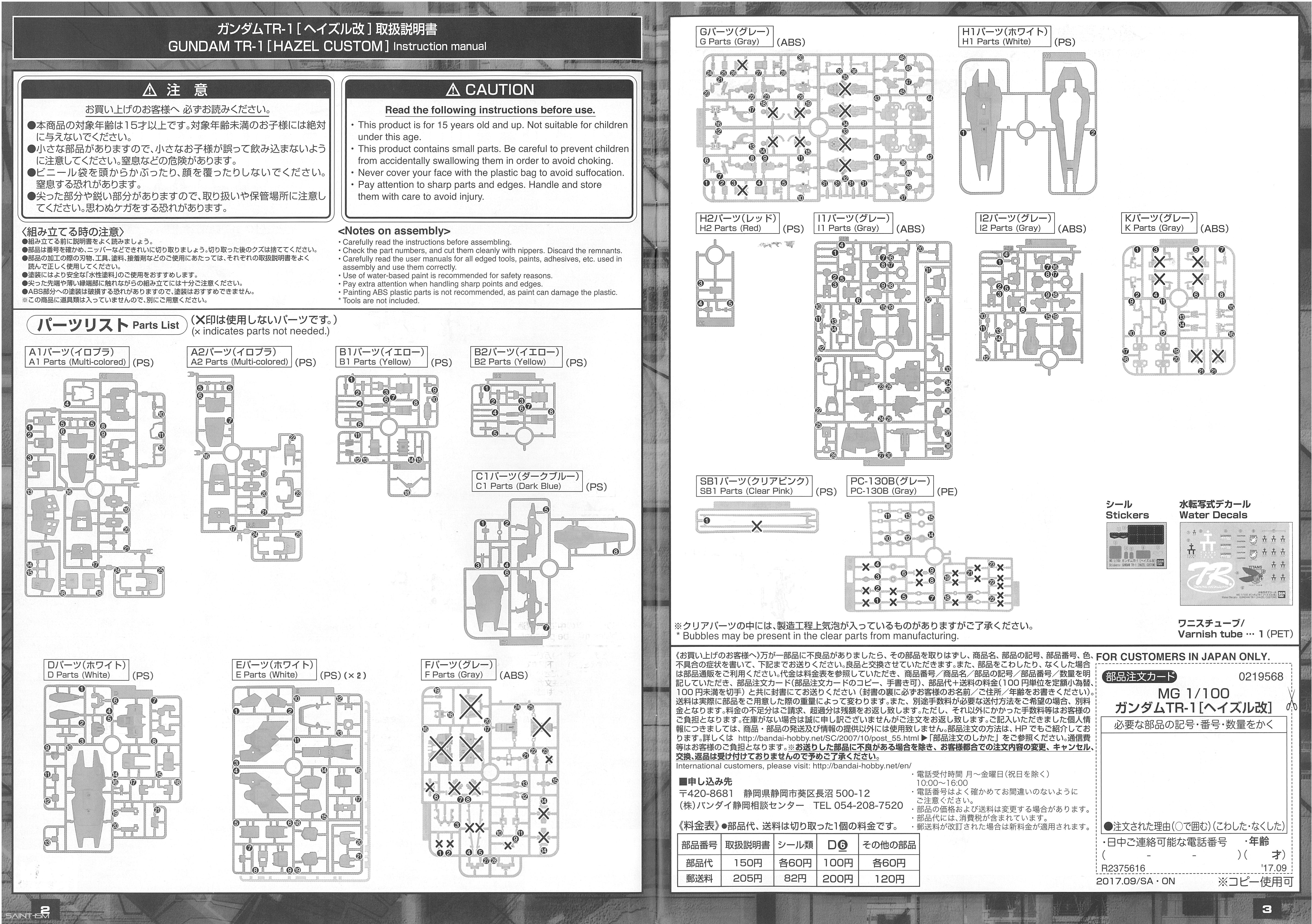Open the K gray runner diagram
This screenshot has height=924, width=1312.
click(1178, 310)
